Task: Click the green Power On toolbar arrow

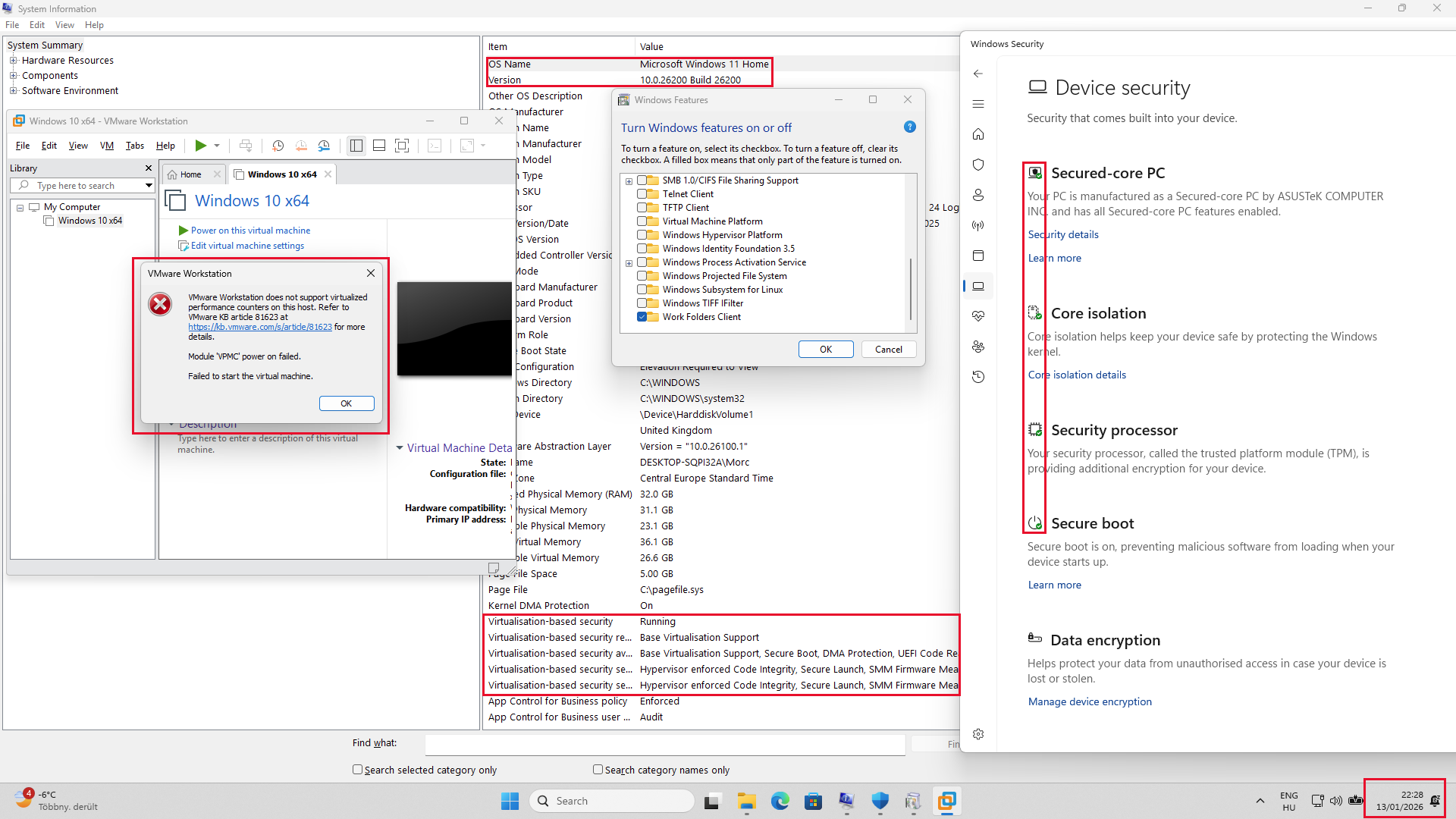Action: point(200,146)
